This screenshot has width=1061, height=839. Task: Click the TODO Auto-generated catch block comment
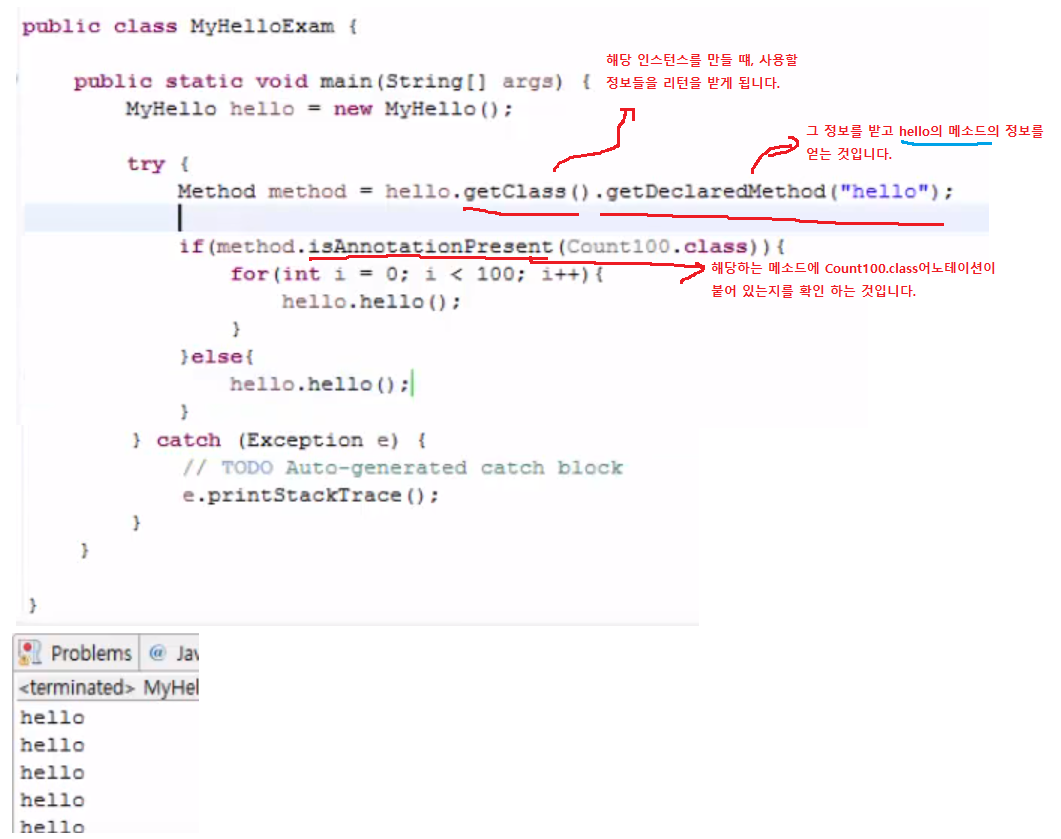(x=402, y=468)
